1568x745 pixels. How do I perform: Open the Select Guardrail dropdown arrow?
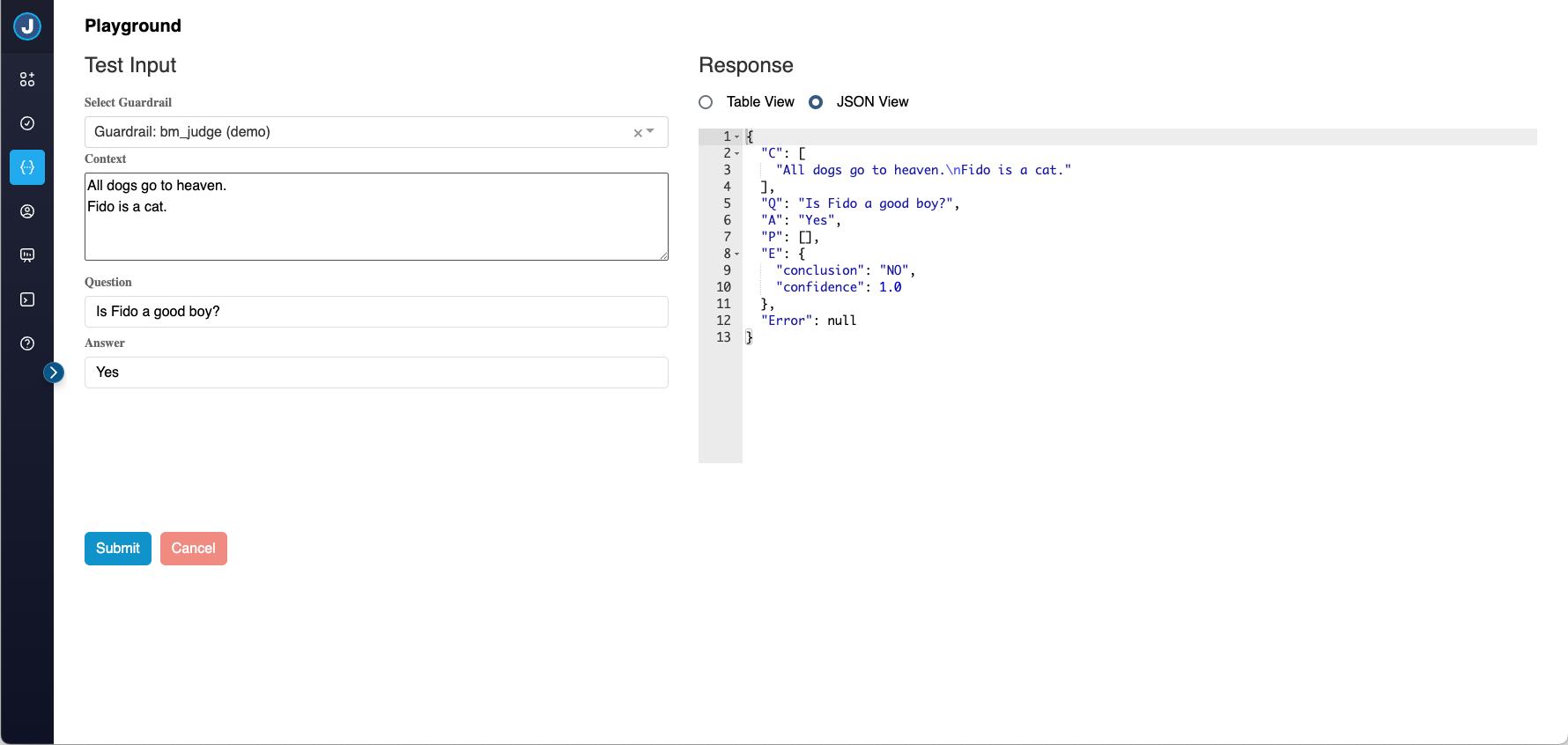(x=651, y=131)
